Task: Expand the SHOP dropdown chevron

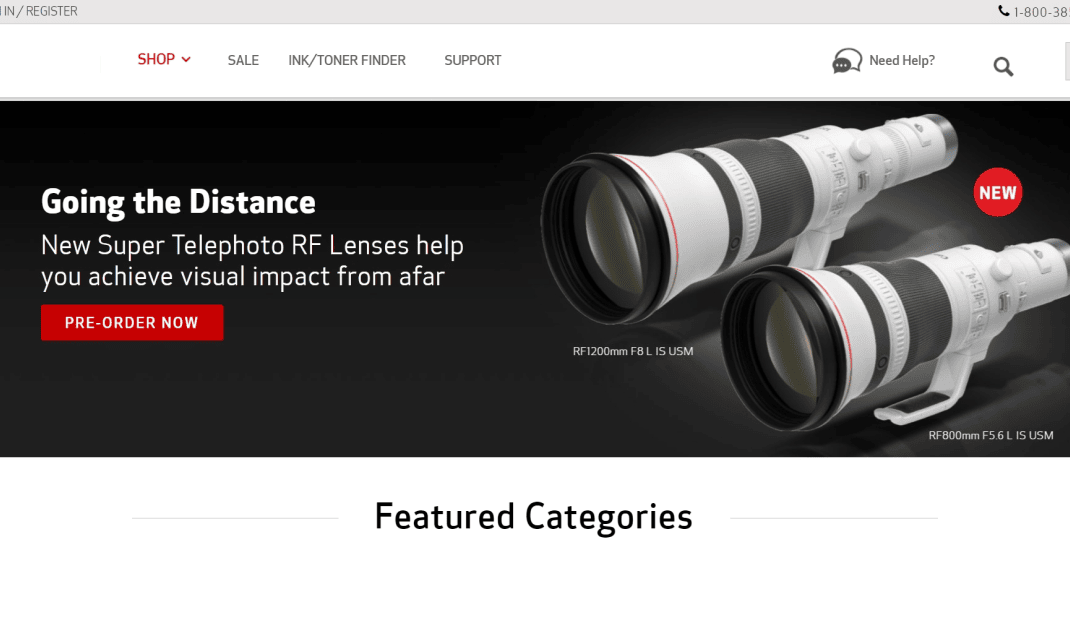Action: [186, 60]
